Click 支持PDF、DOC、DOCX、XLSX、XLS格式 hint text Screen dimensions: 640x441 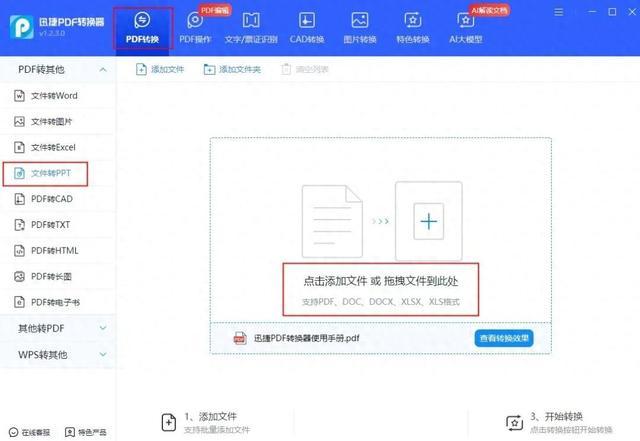pos(380,302)
